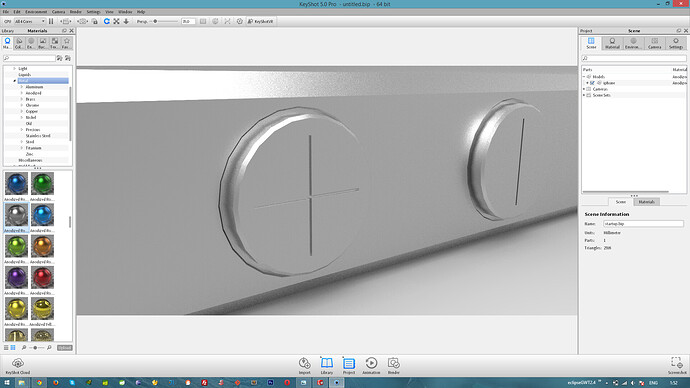Toggle the Library button in bottom toolbar
Viewport: 690px width, 388px height.
tap(327, 366)
